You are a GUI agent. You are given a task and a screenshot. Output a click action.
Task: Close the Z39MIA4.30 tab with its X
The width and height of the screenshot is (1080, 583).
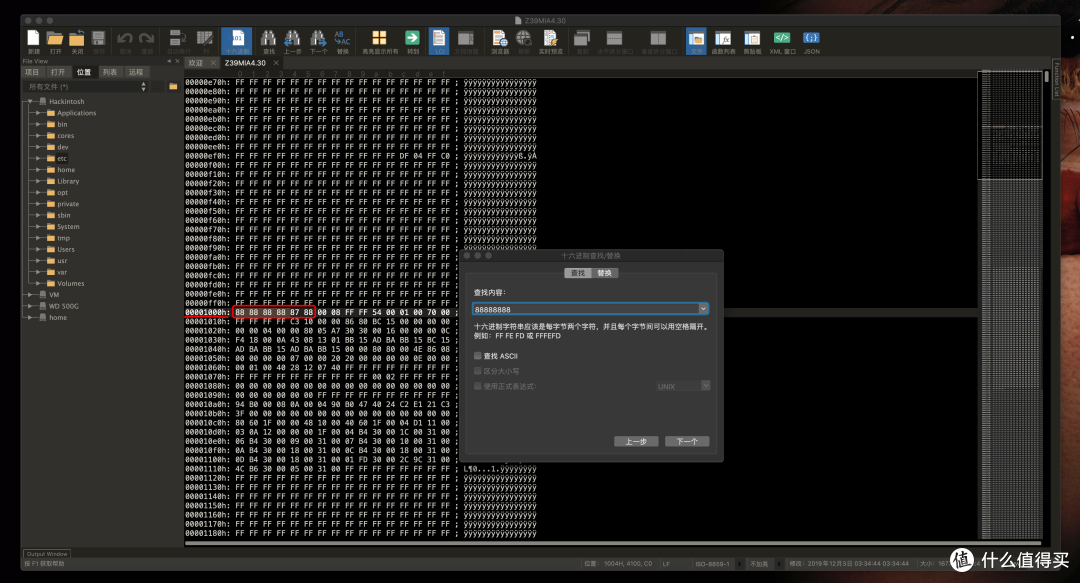pyautogui.click(x=276, y=63)
